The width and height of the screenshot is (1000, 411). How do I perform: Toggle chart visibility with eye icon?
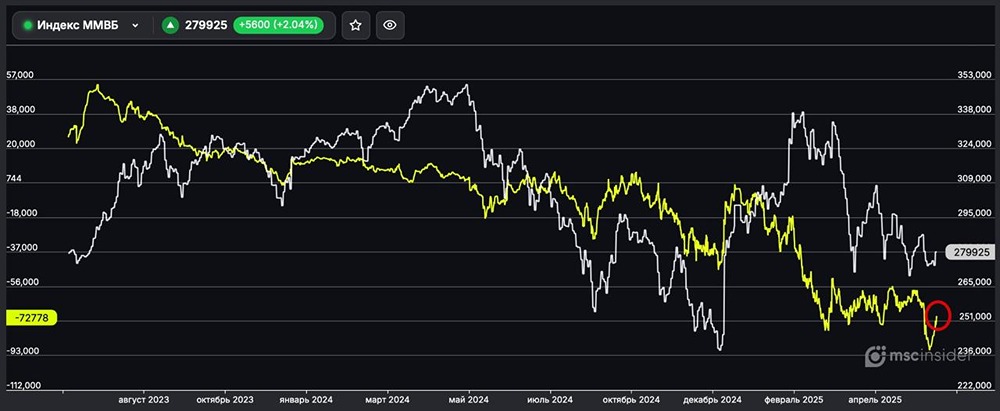(x=390, y=26)
